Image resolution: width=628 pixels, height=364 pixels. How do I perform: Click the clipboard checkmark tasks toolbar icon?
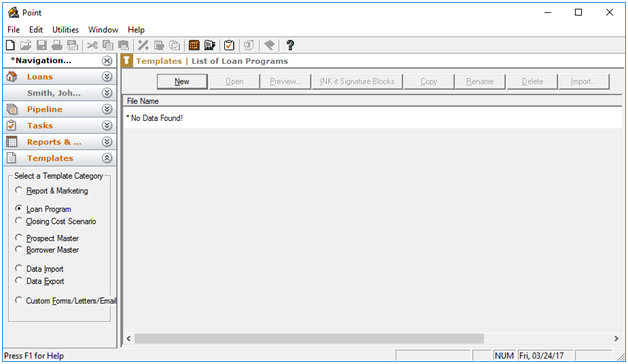(x=229, y=45)
